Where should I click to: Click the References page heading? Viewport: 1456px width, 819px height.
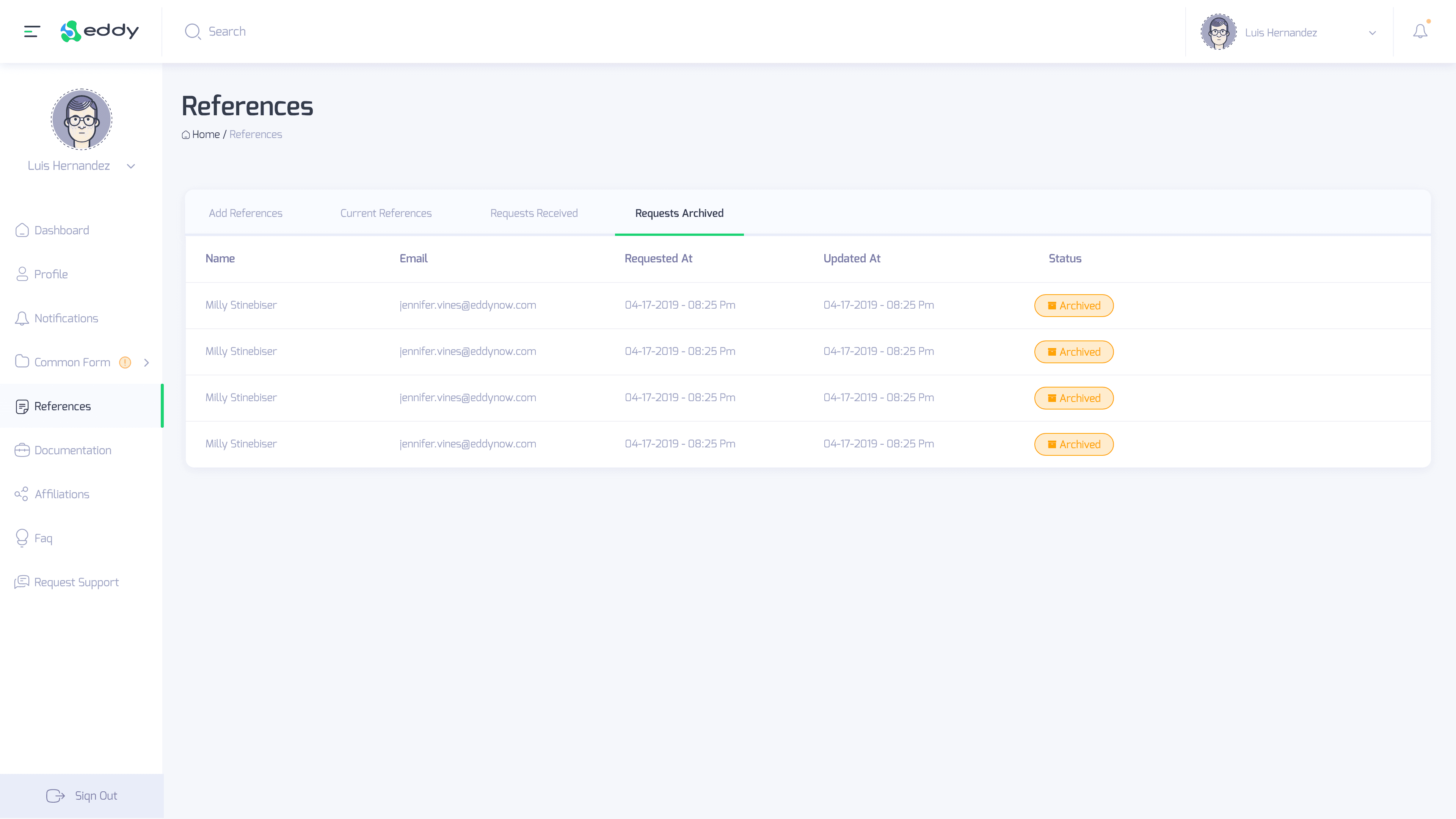[x=247, y=106]
